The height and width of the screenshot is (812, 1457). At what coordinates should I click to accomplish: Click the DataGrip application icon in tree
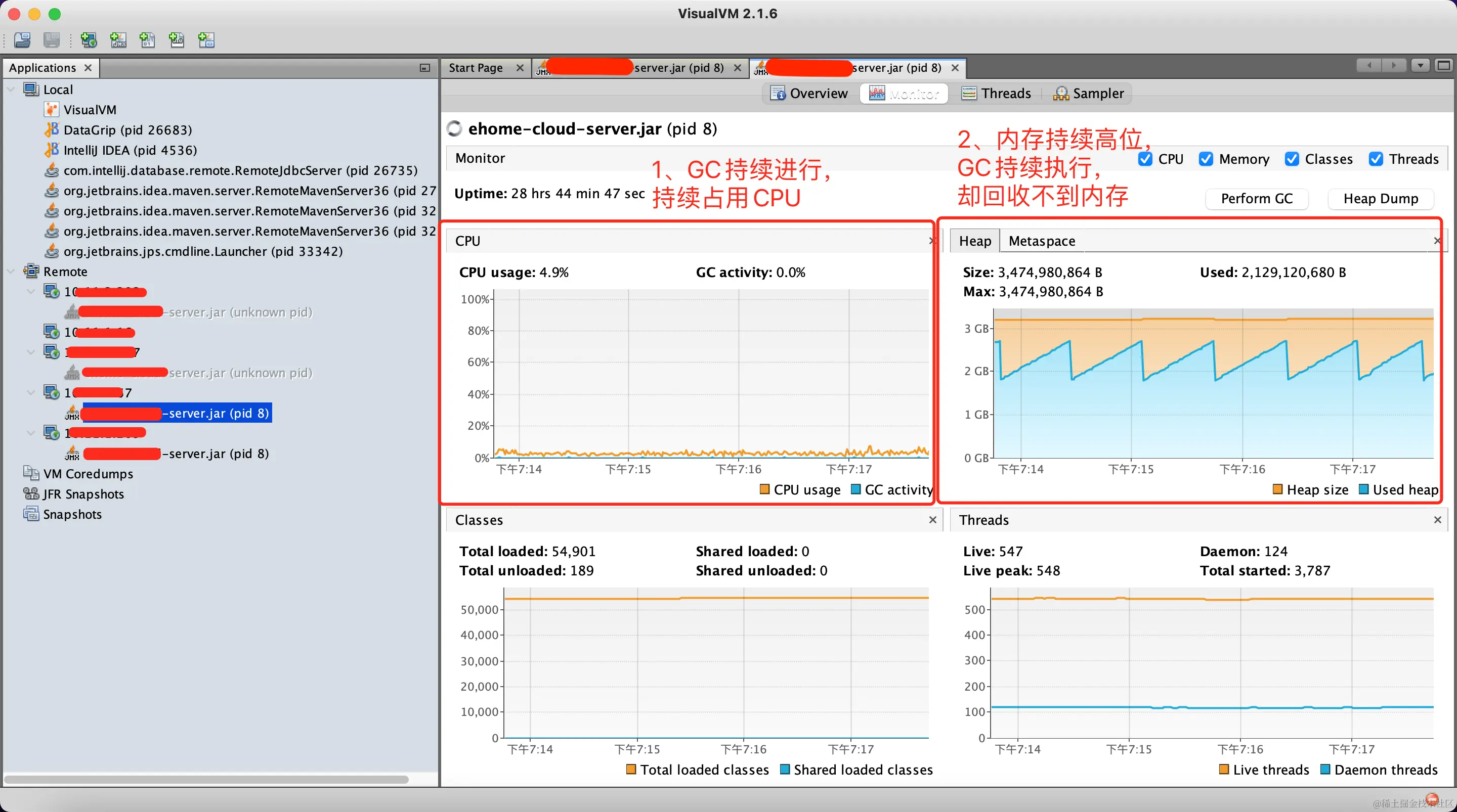(52, 130)
